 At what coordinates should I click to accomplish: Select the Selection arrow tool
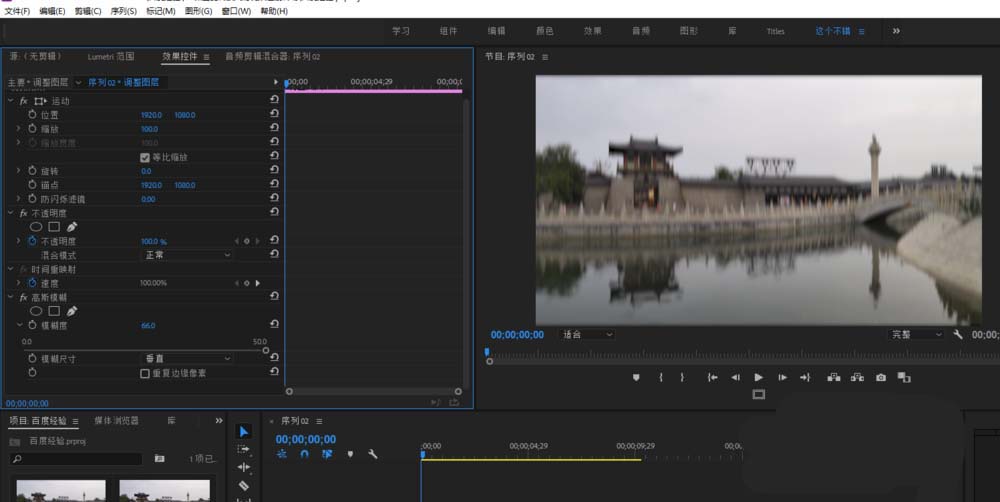click(x=244, y=432)
